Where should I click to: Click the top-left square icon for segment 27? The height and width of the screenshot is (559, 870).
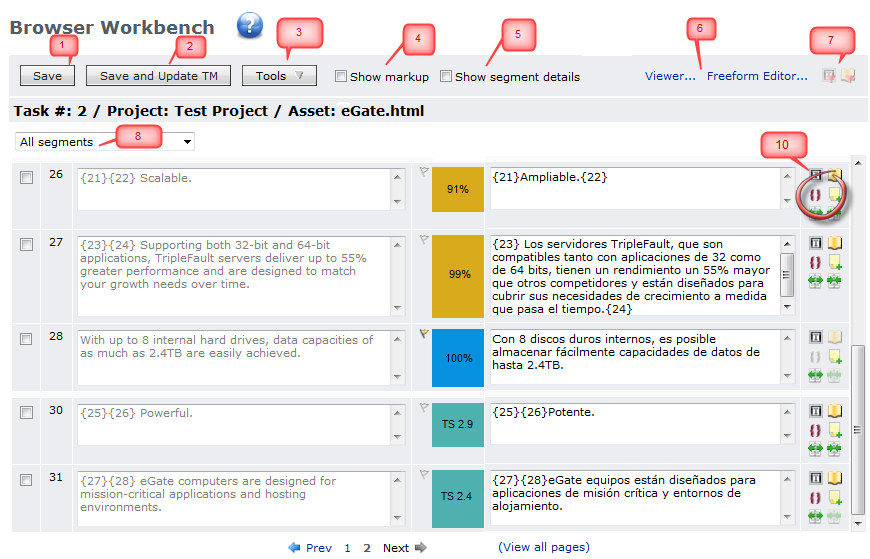[815, 243]
